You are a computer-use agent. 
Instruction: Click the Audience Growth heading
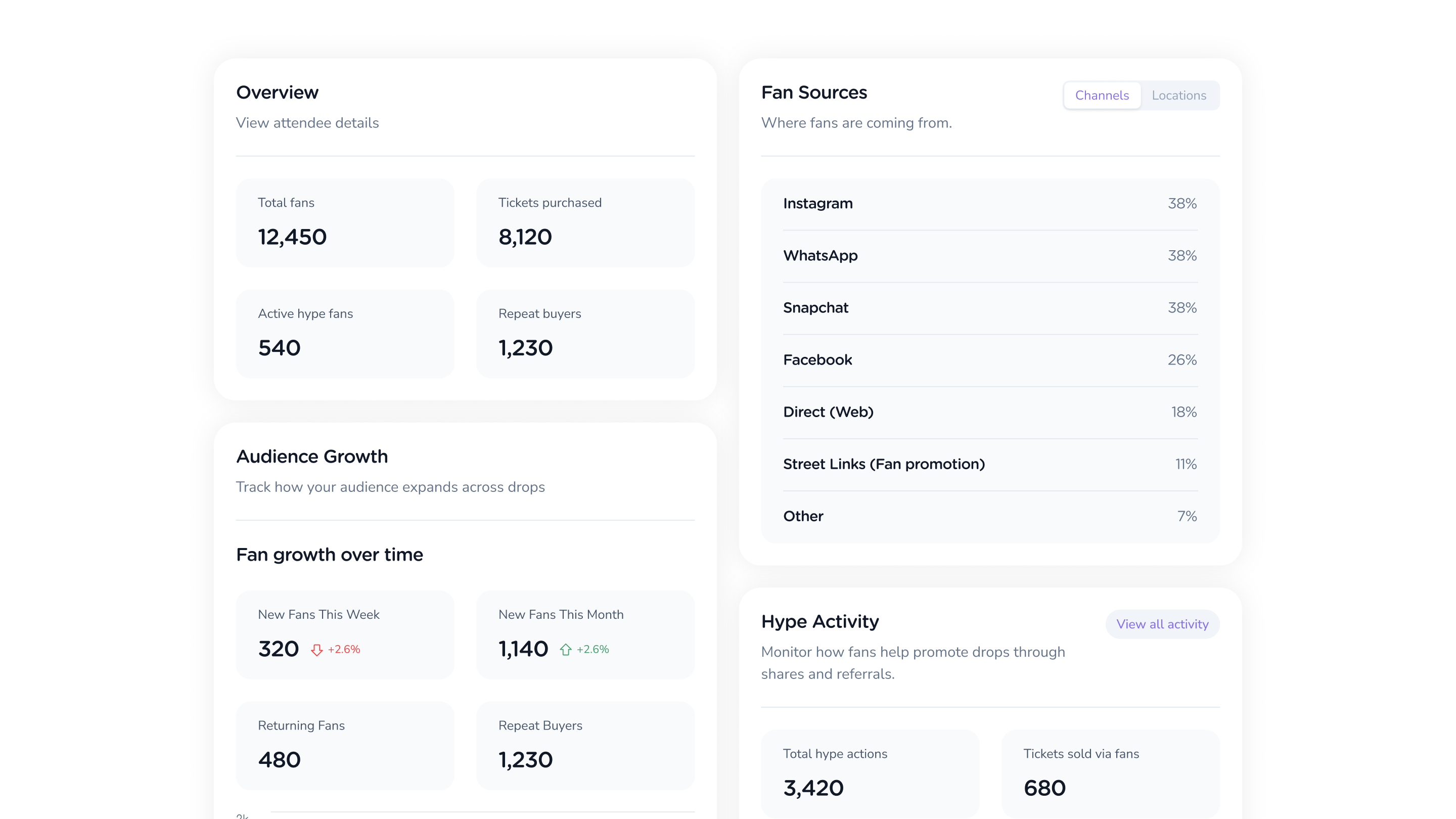[x=312, y=456]
